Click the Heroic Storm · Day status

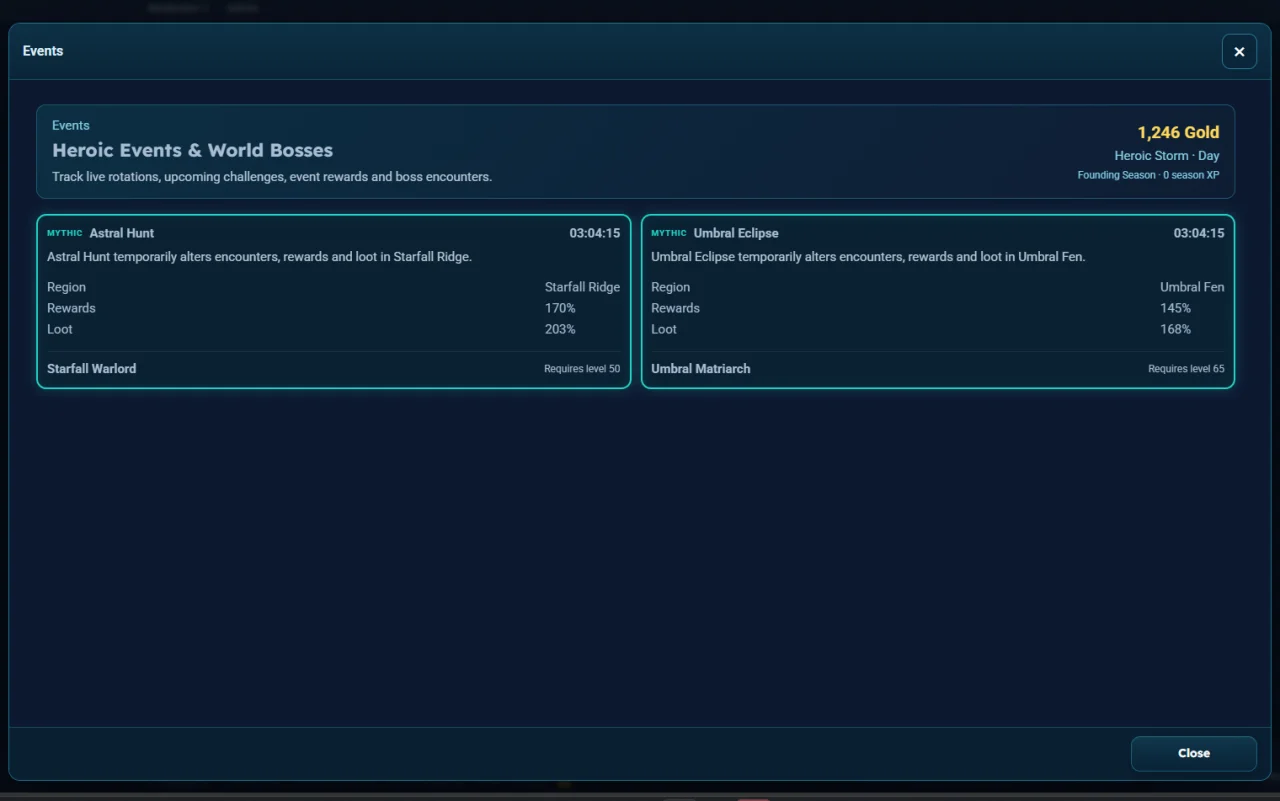tap(1167, 156)
